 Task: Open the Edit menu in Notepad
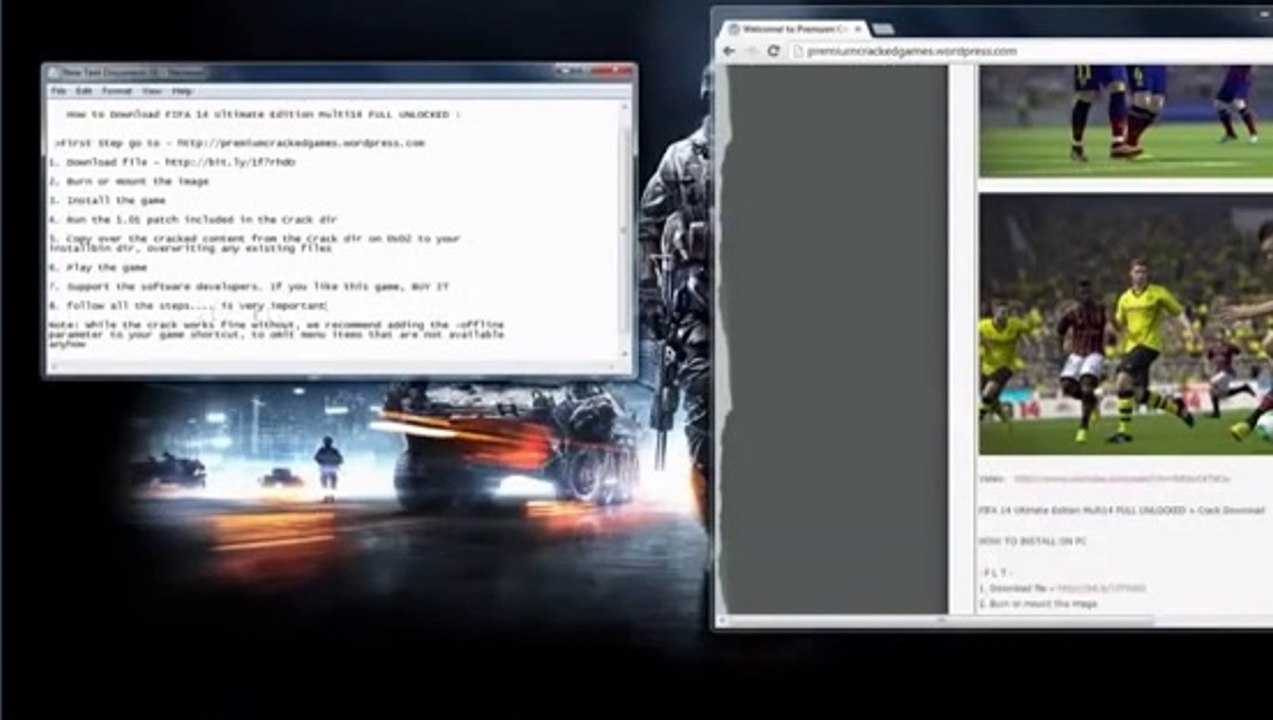point(84,91)
